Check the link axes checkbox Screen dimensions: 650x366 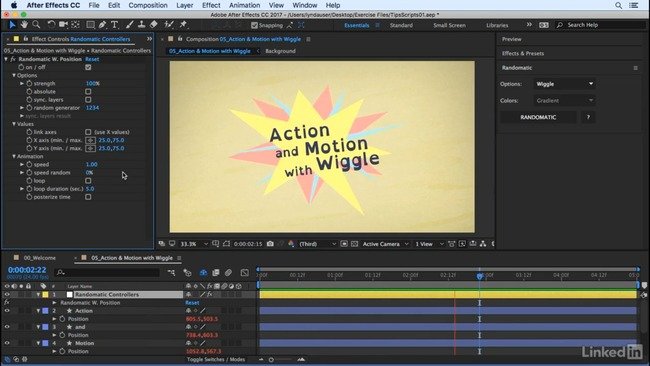88,132
